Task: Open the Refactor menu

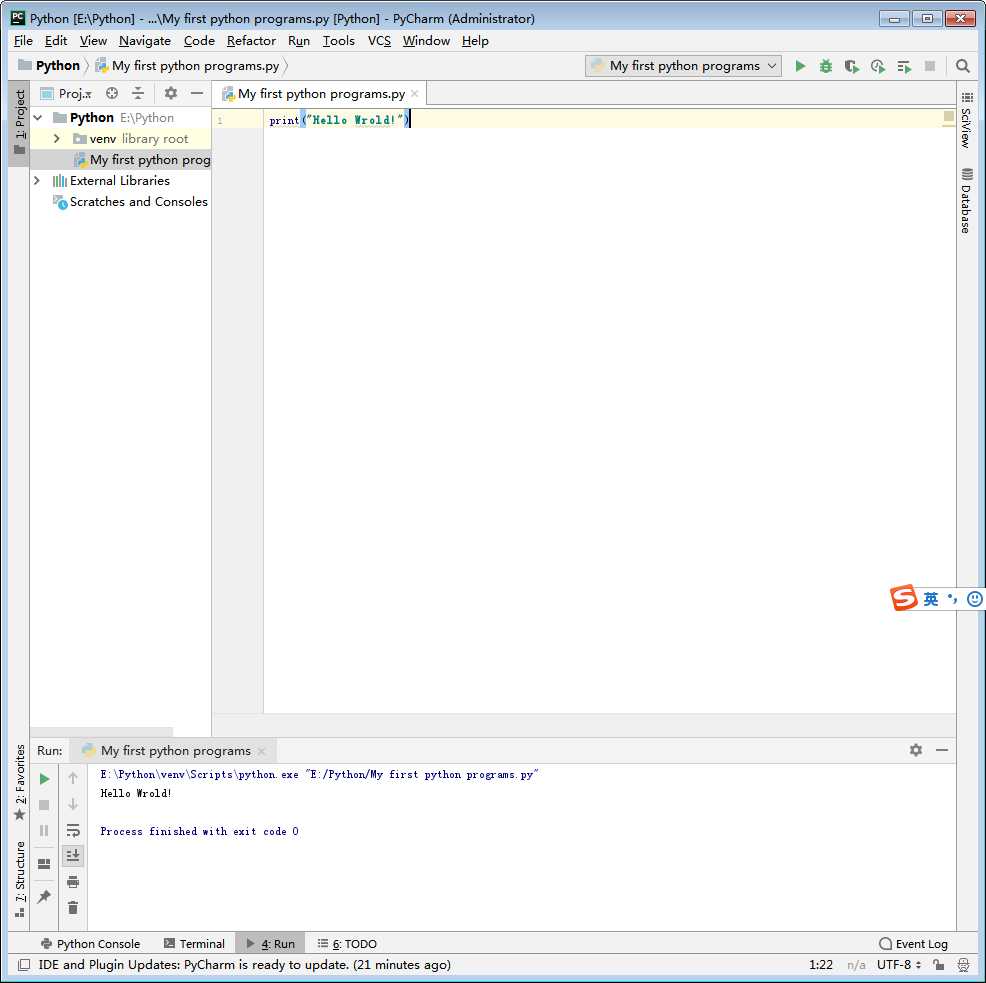Action: [x=251, y=41]
